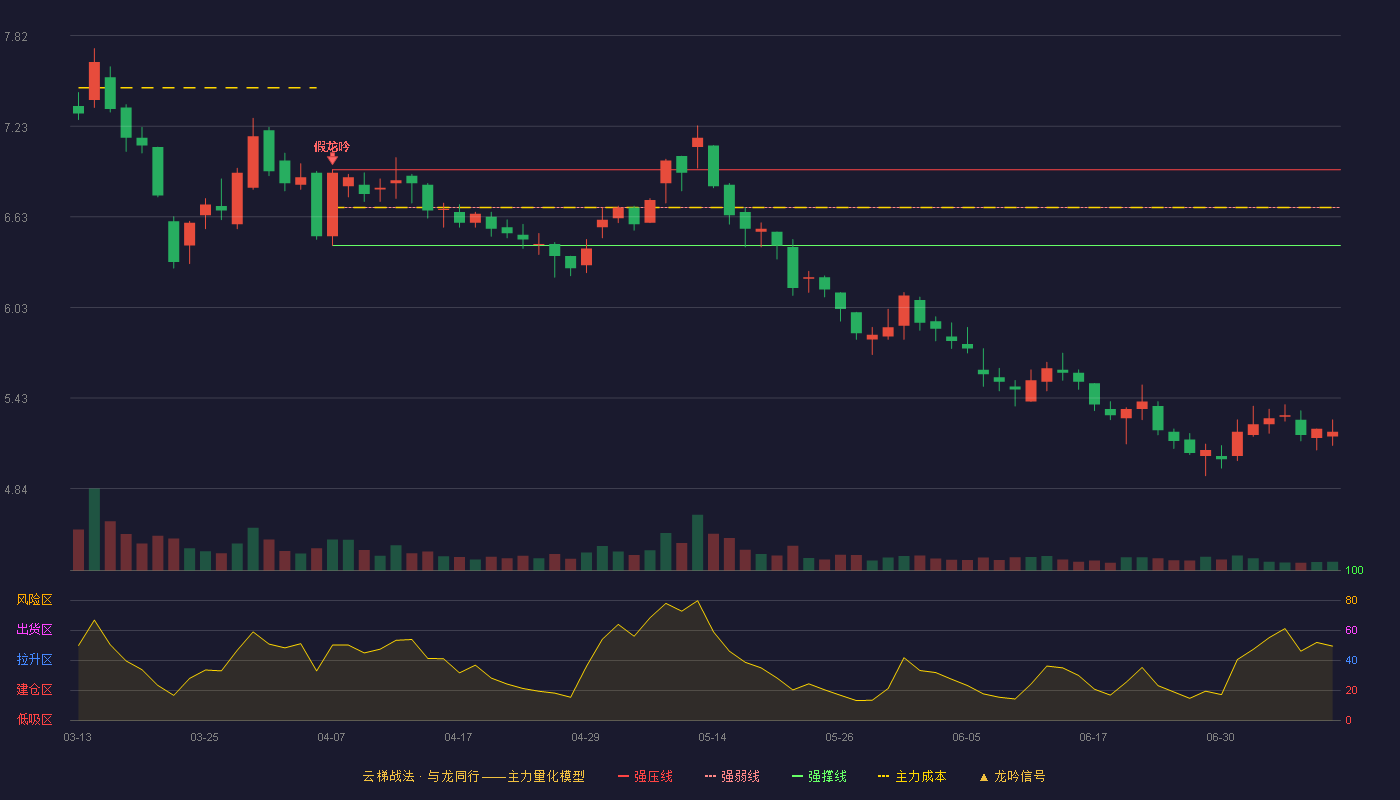Viewport: 1400px width, 800px height.
Task: Click the 06-17 date label
Action: coord(1093,737)
